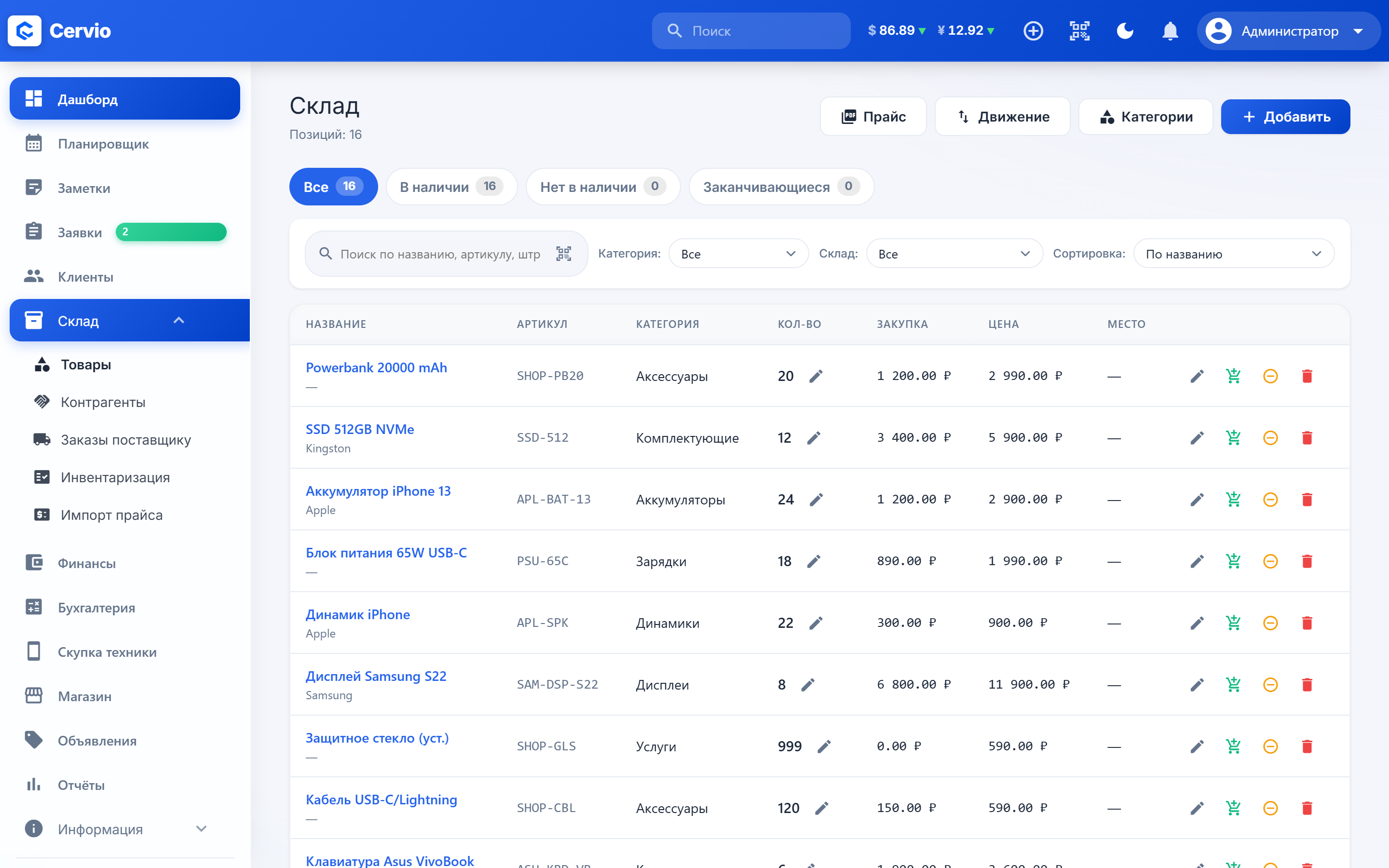Open Движение button
This screenshot has width=1389, height=868.
(1002, 117)
